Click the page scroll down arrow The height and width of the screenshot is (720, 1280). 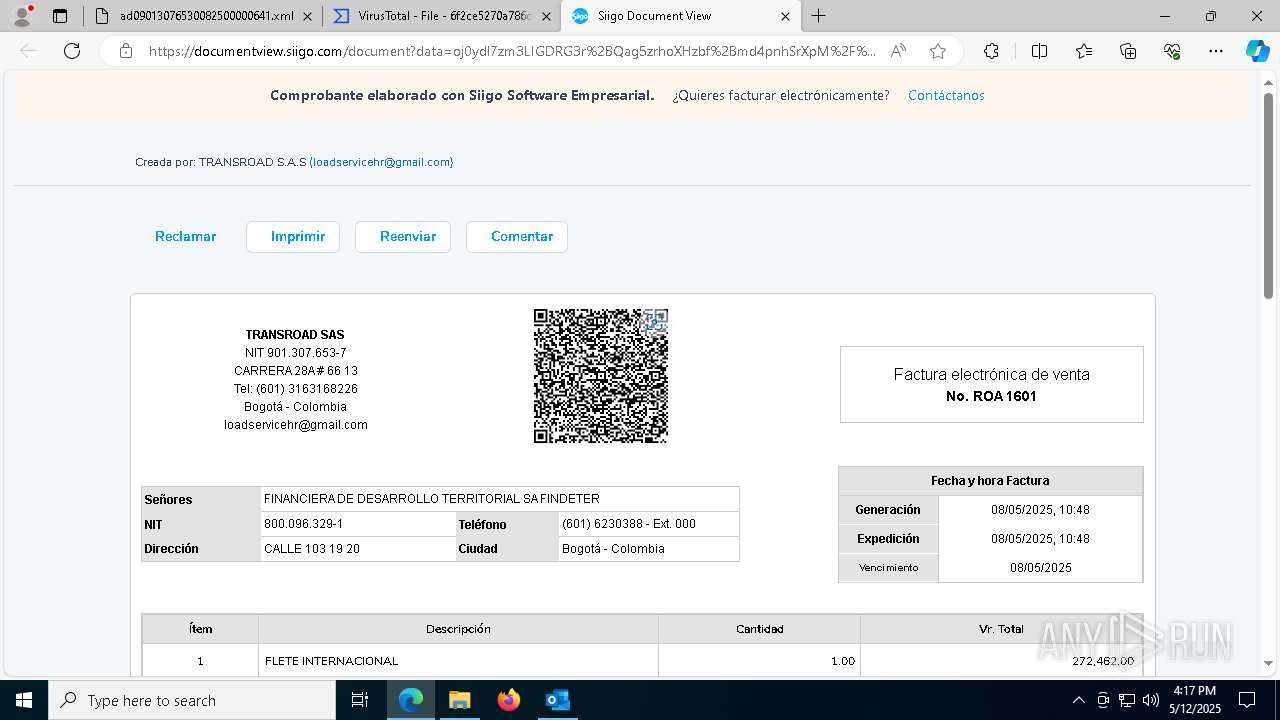(x=1269, y=663)
